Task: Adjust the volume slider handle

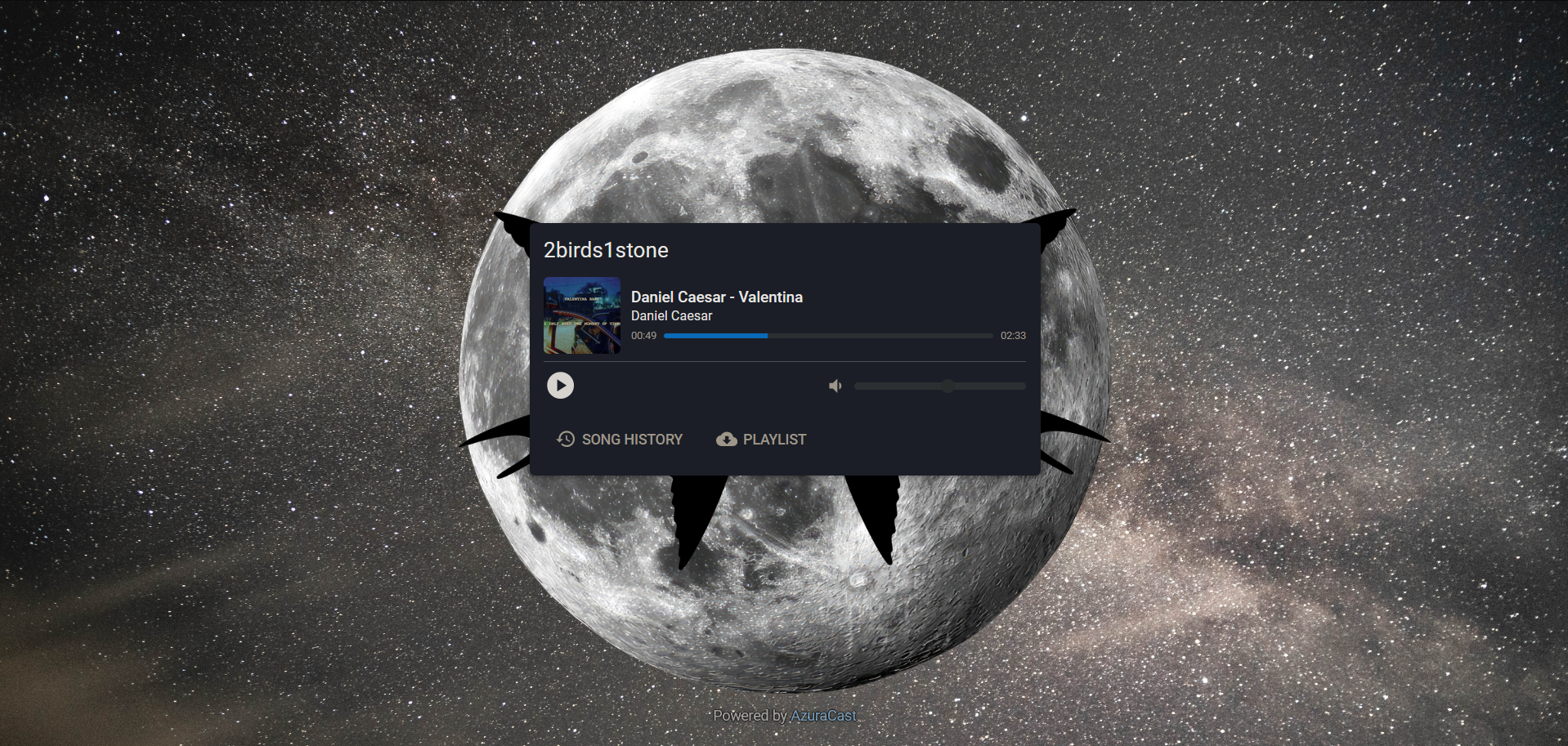Action: 948,386
